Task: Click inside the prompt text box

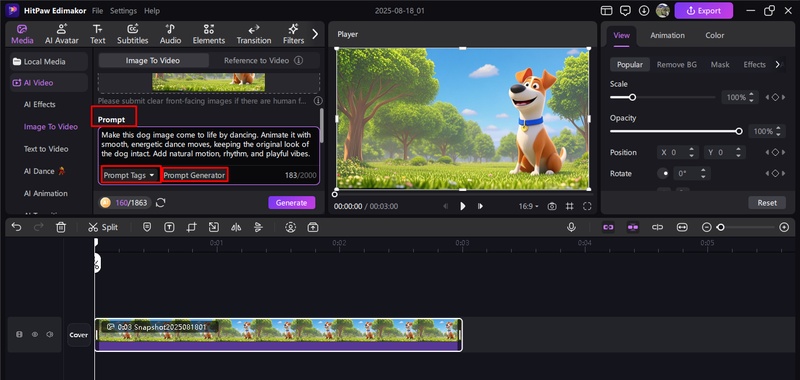Action: pos(209,145)
